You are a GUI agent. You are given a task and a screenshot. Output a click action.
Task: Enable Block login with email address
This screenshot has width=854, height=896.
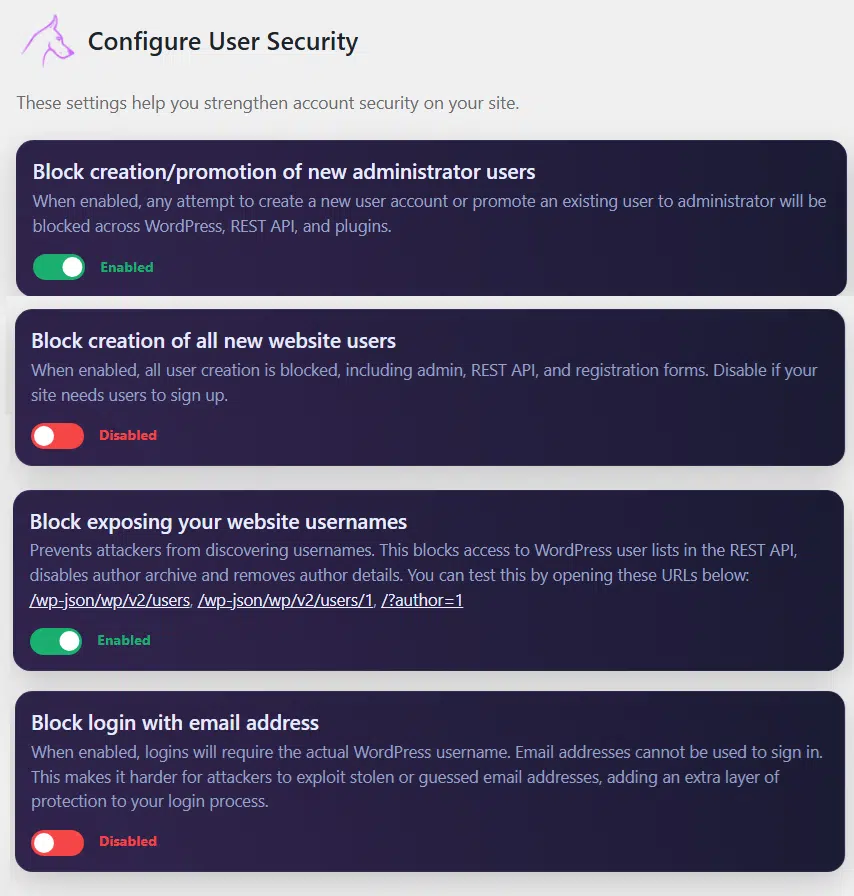click(57, 843)
